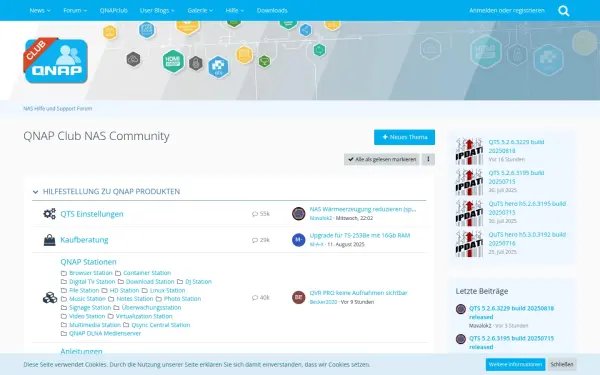Click the QNAP Club logo
This screenshot has height=375, width=600.
[56, 60]
